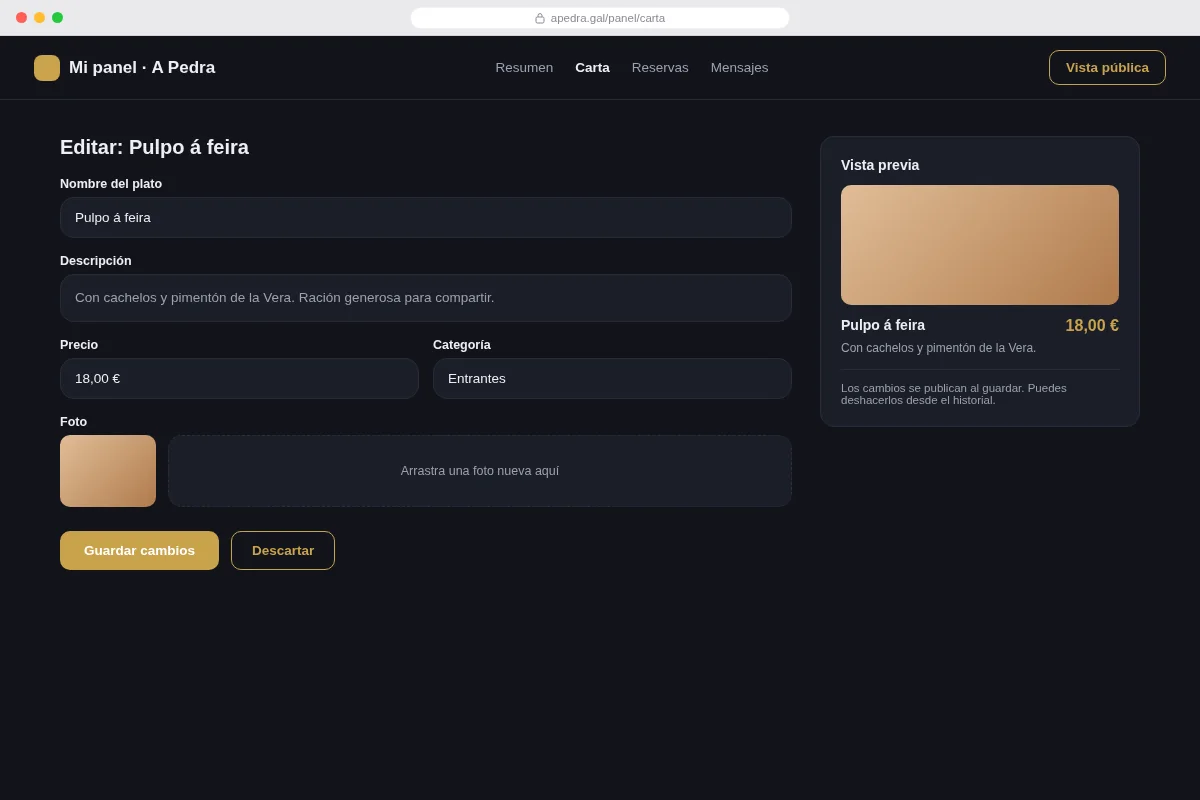Image resolution: width=1200 pixels, height=800 pixels.
Task: Click the preview card dish image
Action: [980, 245]
